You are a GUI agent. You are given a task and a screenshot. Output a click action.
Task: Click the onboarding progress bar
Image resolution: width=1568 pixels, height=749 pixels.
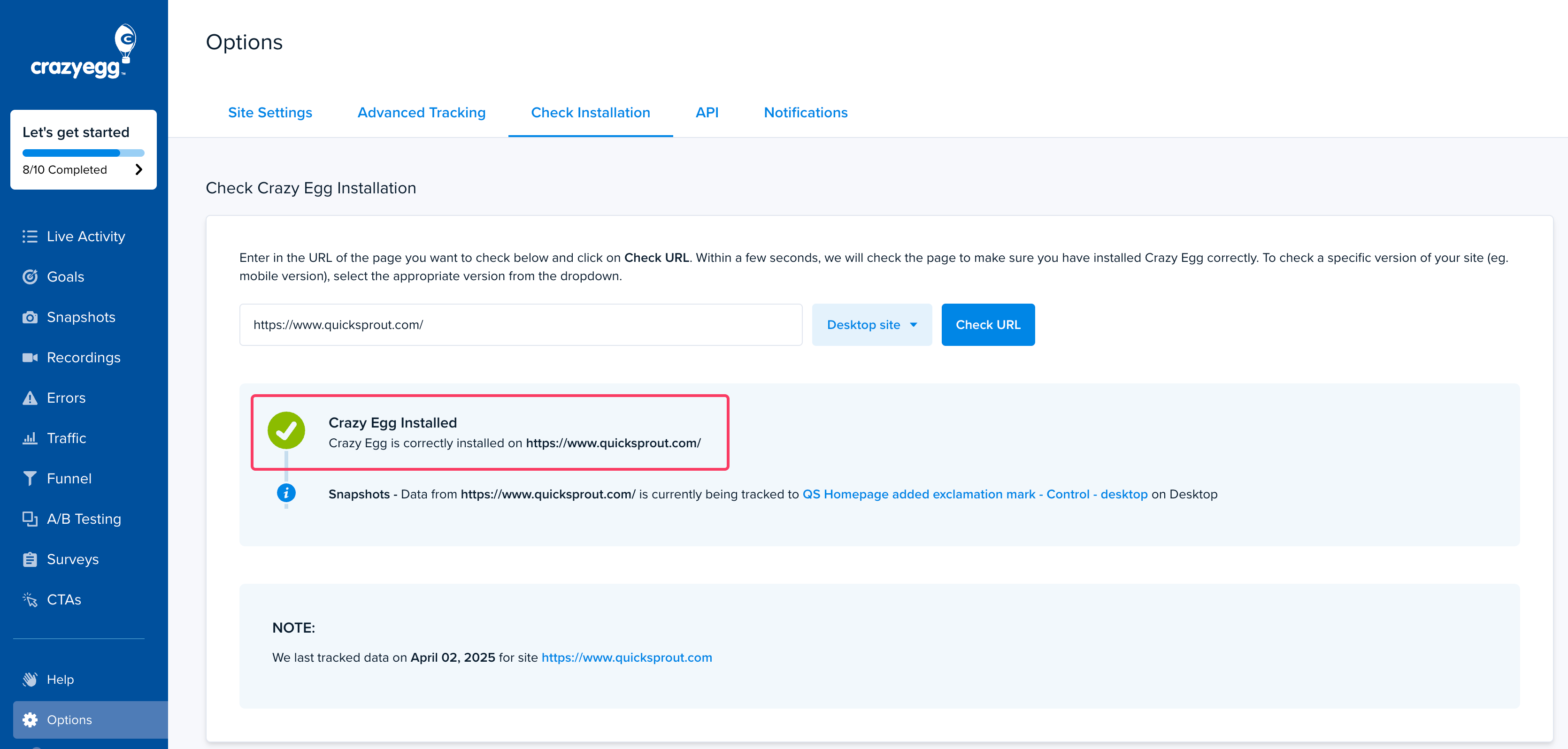(x=84, y=153)
